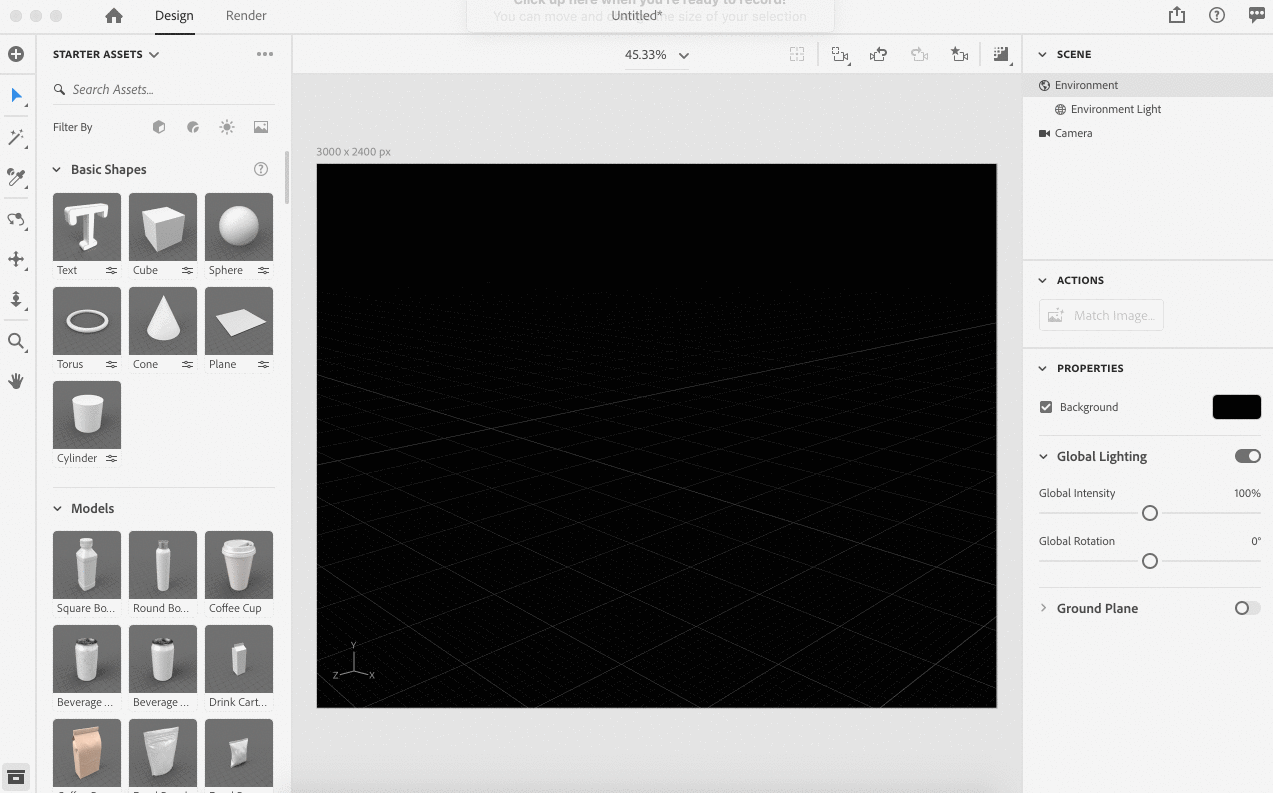Image resolution: width=1273 pixels, height=793 pixels.
Task: Click the frame selection icon
Action: (797, 55)
